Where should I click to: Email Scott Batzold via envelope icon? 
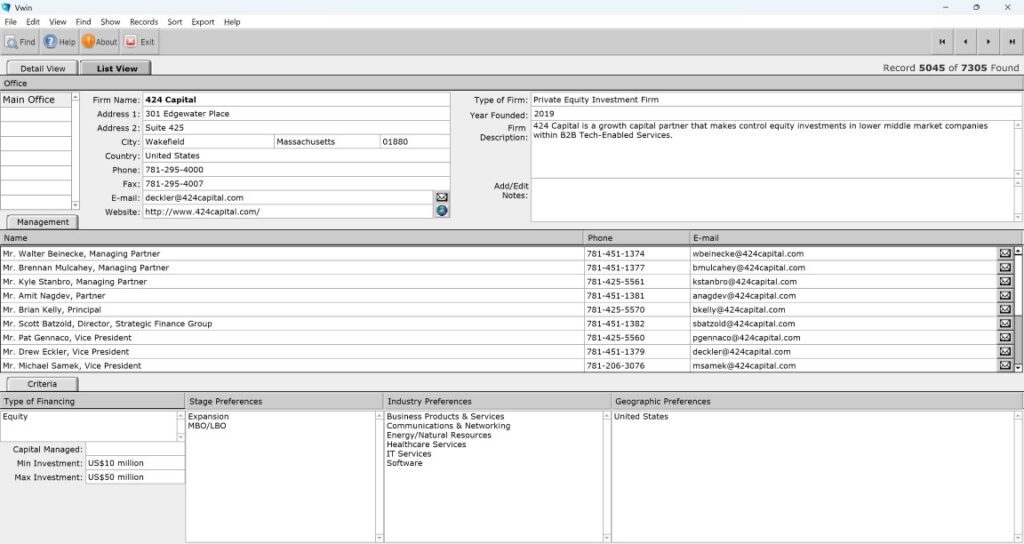tap(1005, 323)
